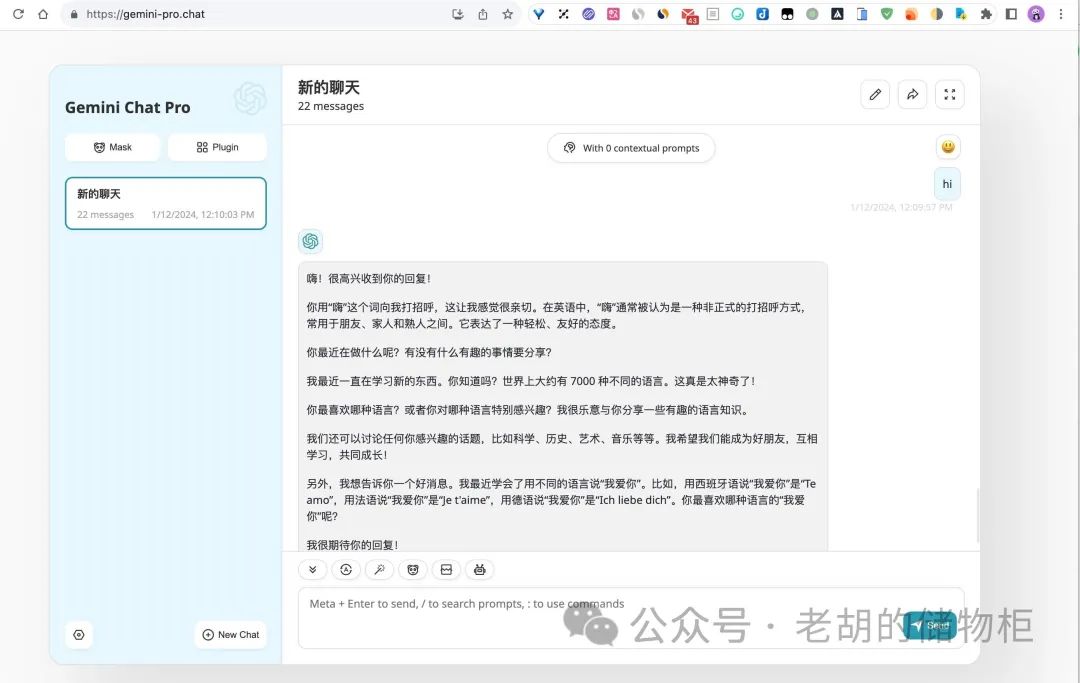Focus the message input text box
Viewport: 1080px width, 683px height.
point(631,618)
